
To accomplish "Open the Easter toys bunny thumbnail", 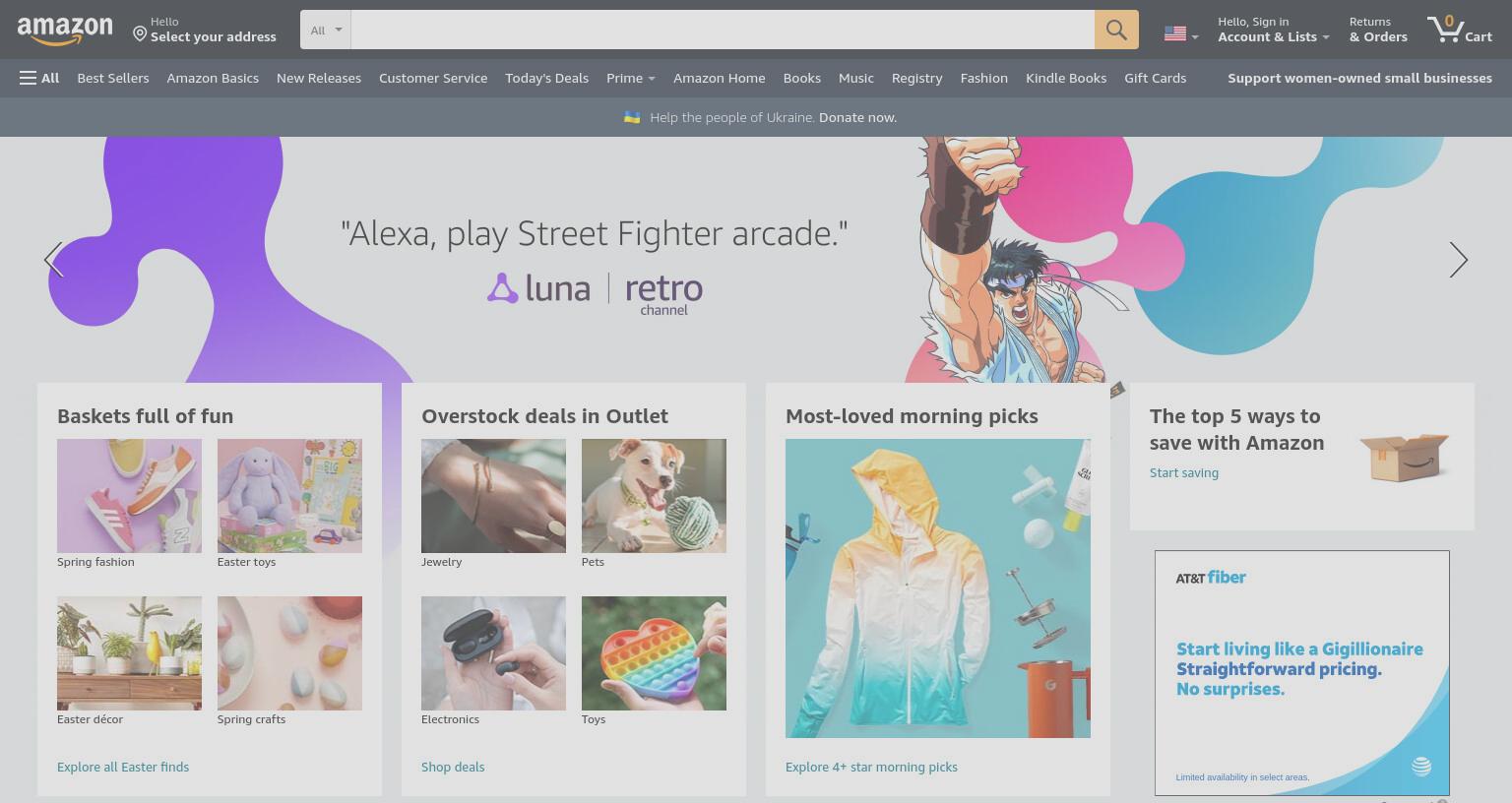I will click(x=289, y=496).
